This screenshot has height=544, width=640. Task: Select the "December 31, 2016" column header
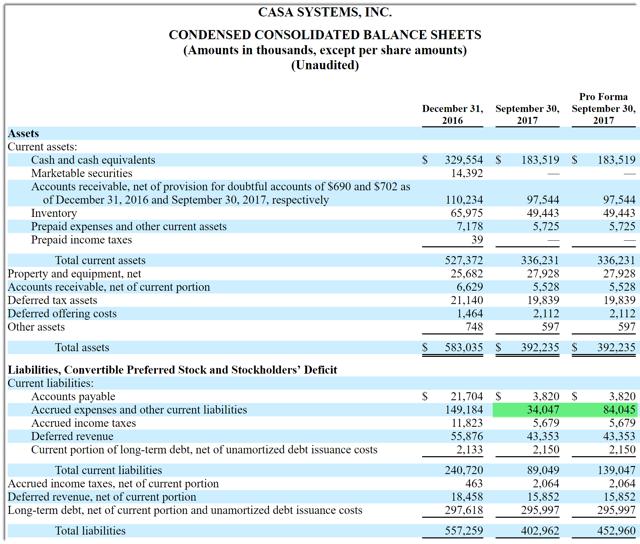(452, 114)
